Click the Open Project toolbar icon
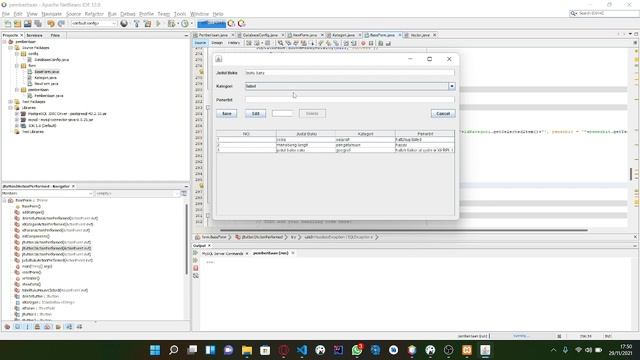640x360 pixels. 27,24
